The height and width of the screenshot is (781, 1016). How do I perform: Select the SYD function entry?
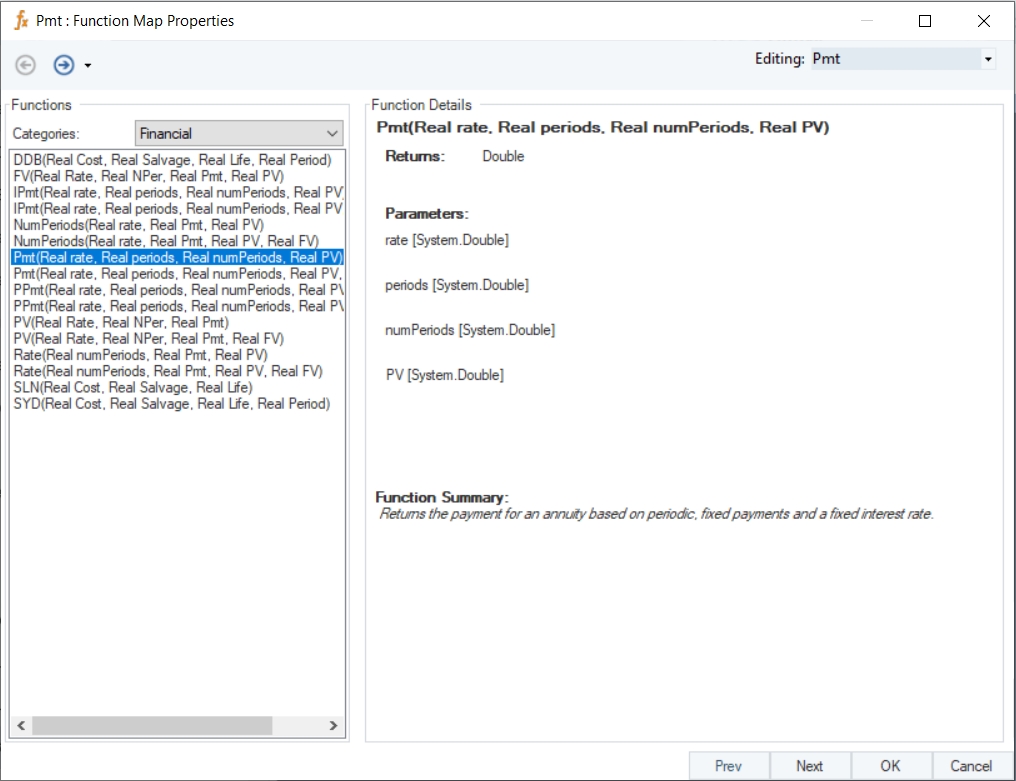click(172, 404)
